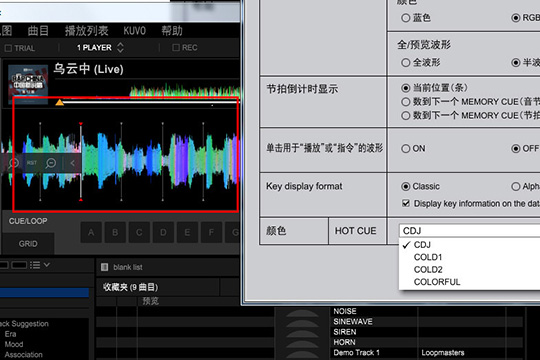This screenshot has height=360, width=540.
Task: Open the 播放列表 menu
Action: point(87,31)
